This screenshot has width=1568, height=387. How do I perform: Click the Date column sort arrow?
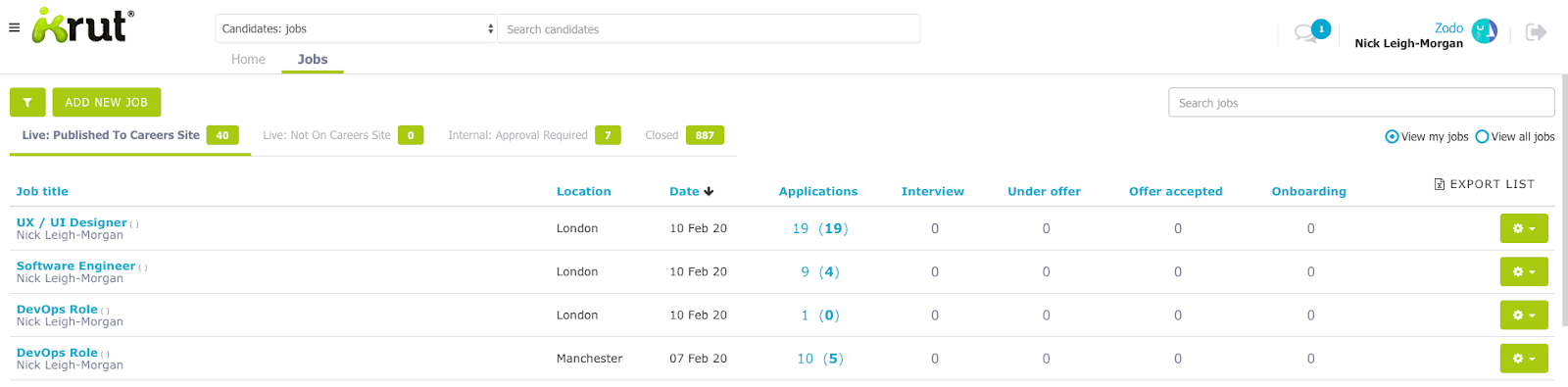(x=709, y=191)
